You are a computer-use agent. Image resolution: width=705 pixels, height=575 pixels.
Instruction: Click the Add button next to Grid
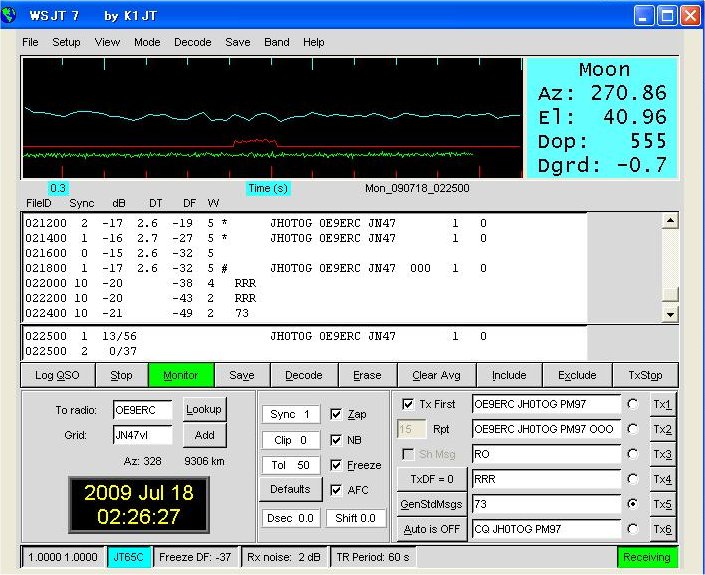click(x=204, y=435)
